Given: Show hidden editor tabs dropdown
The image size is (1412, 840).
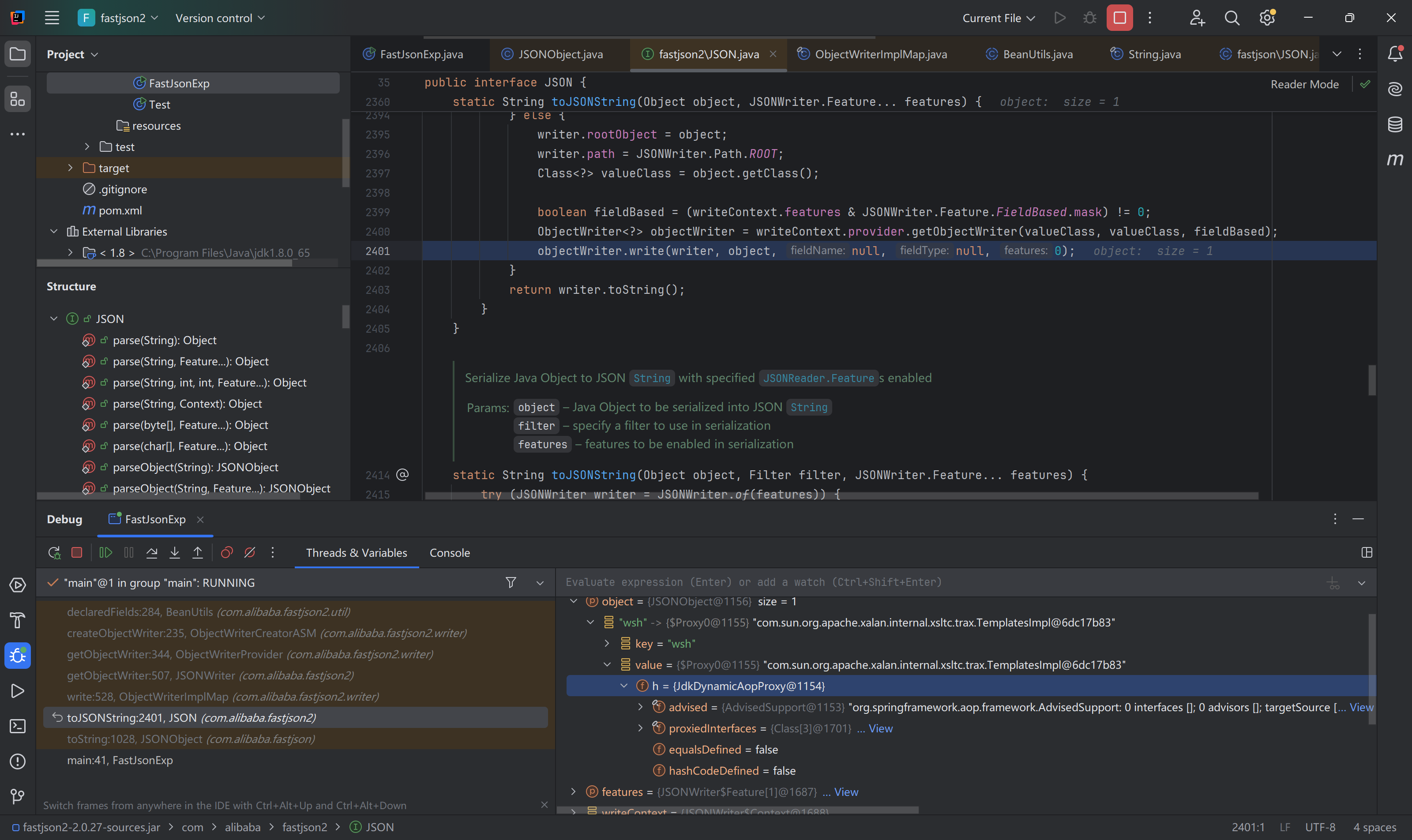Looking at the screenshot, I should click(1337, 54).
